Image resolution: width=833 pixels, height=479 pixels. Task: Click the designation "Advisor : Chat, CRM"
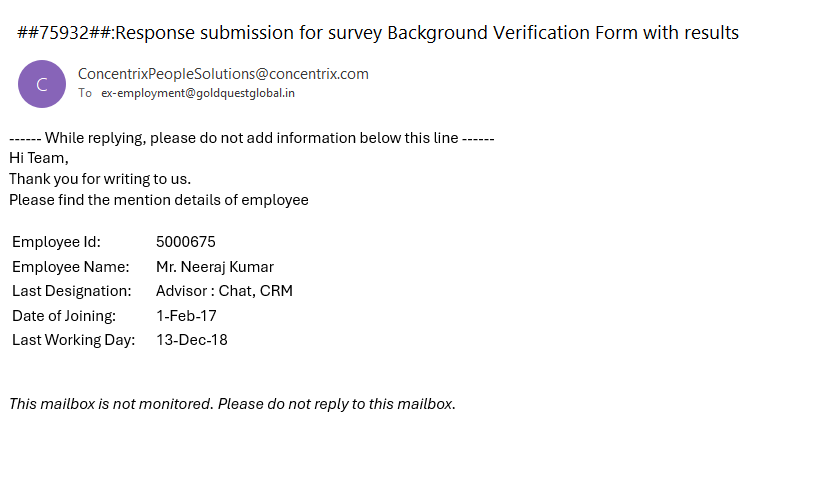(x=224, y=291)
